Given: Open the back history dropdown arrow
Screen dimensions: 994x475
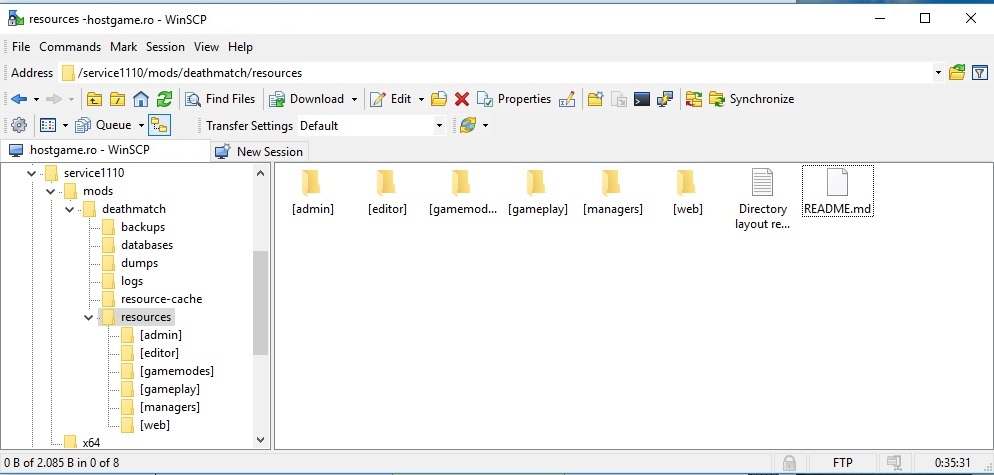Looking at the screenshot, I should [x=36, y=100].
